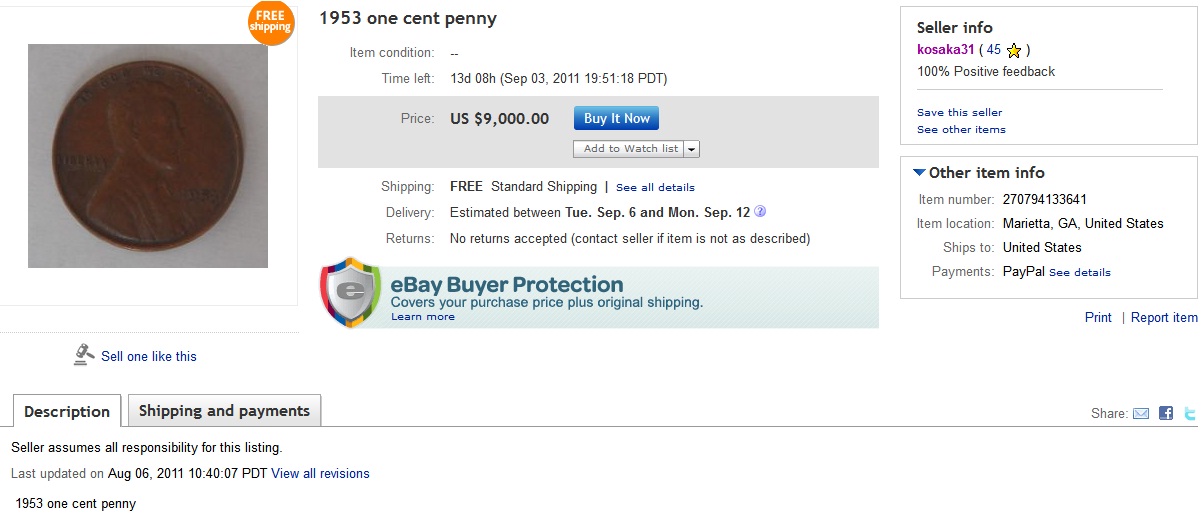Open the Shipping and payments tab
This screenshot has height=518, width=1202.
coord(224,410)
